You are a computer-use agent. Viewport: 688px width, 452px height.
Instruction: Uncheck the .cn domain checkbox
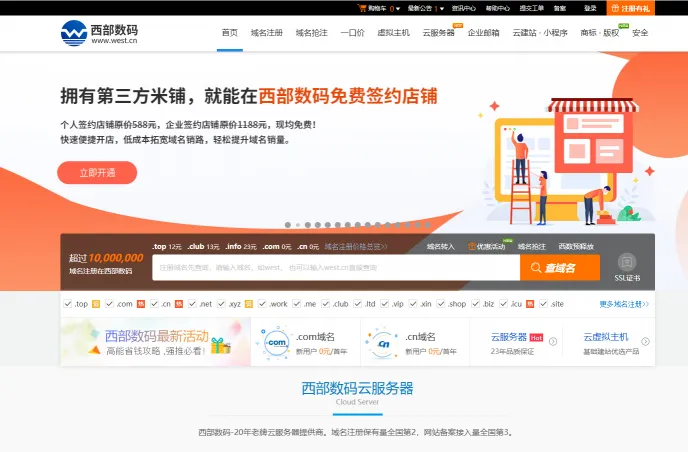[x=154, y=304]
